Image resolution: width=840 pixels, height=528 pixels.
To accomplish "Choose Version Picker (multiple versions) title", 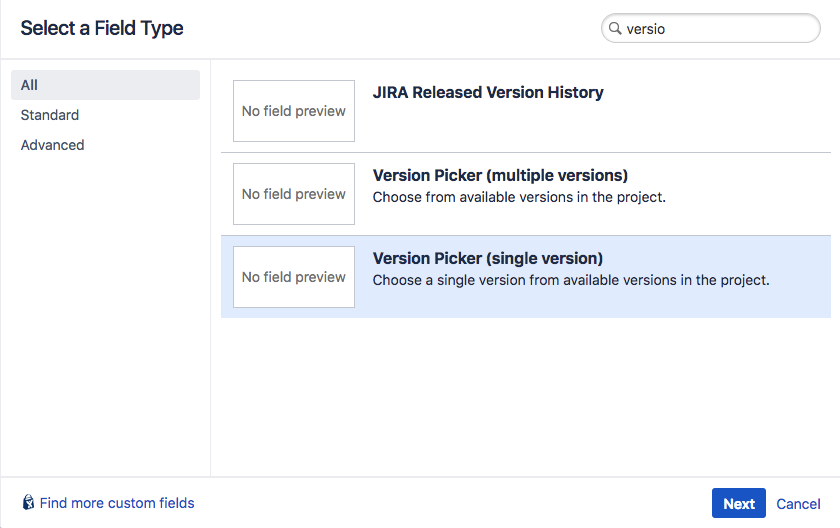I will (x=500, y=175).
